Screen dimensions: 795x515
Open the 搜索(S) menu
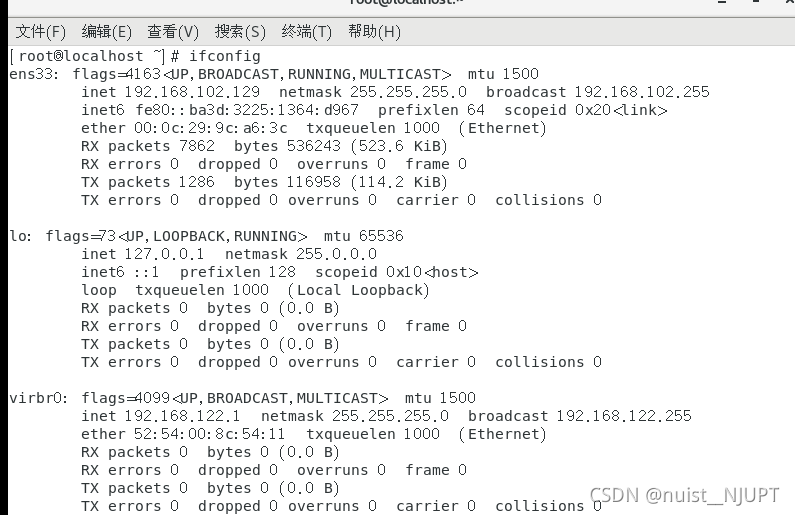(240, 31)
